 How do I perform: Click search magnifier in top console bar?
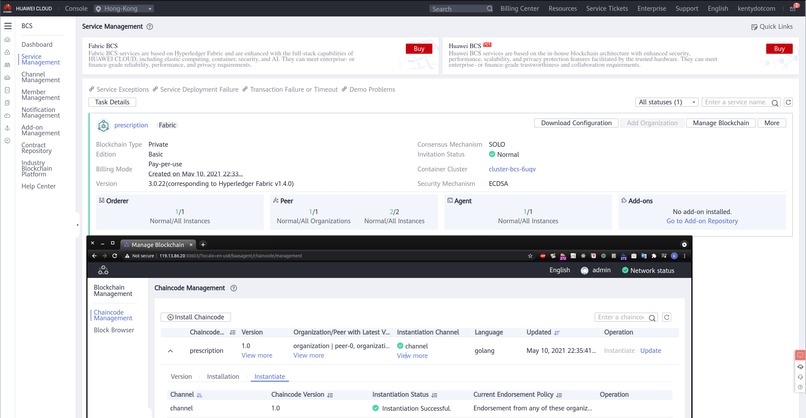tap(489, 9)
